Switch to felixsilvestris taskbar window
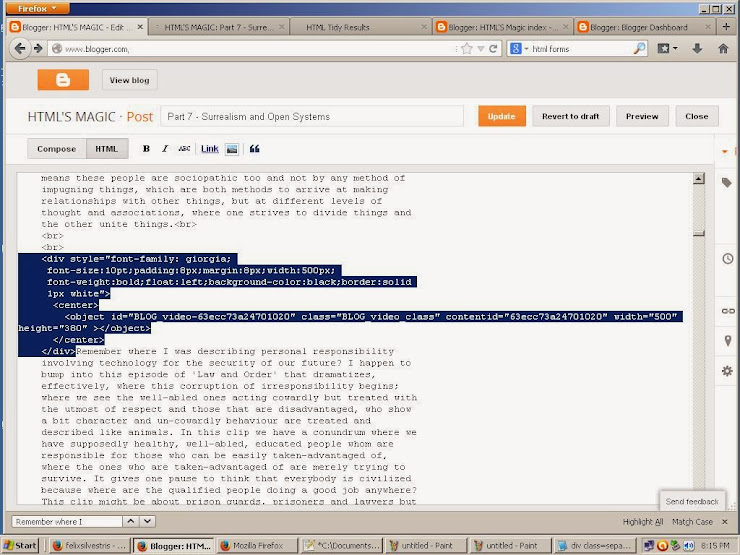 [89, 546]
